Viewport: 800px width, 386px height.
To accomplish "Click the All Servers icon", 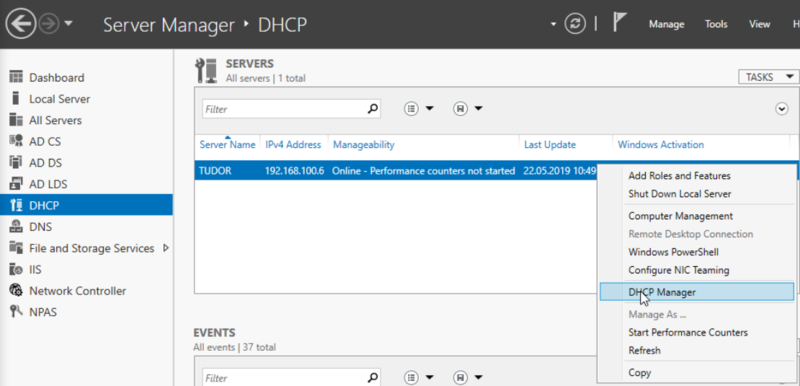I will 16,120.
